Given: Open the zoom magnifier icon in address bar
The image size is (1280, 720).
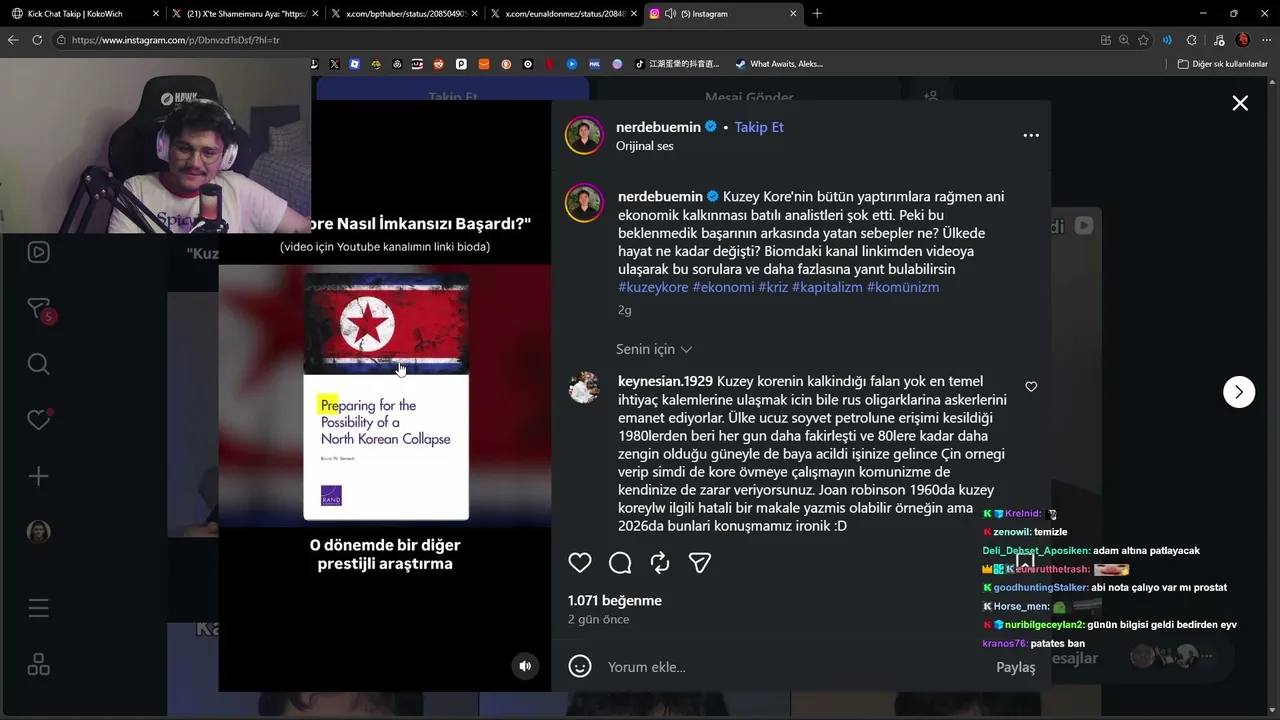Looking at the screenshot, I should [1124, 40].
